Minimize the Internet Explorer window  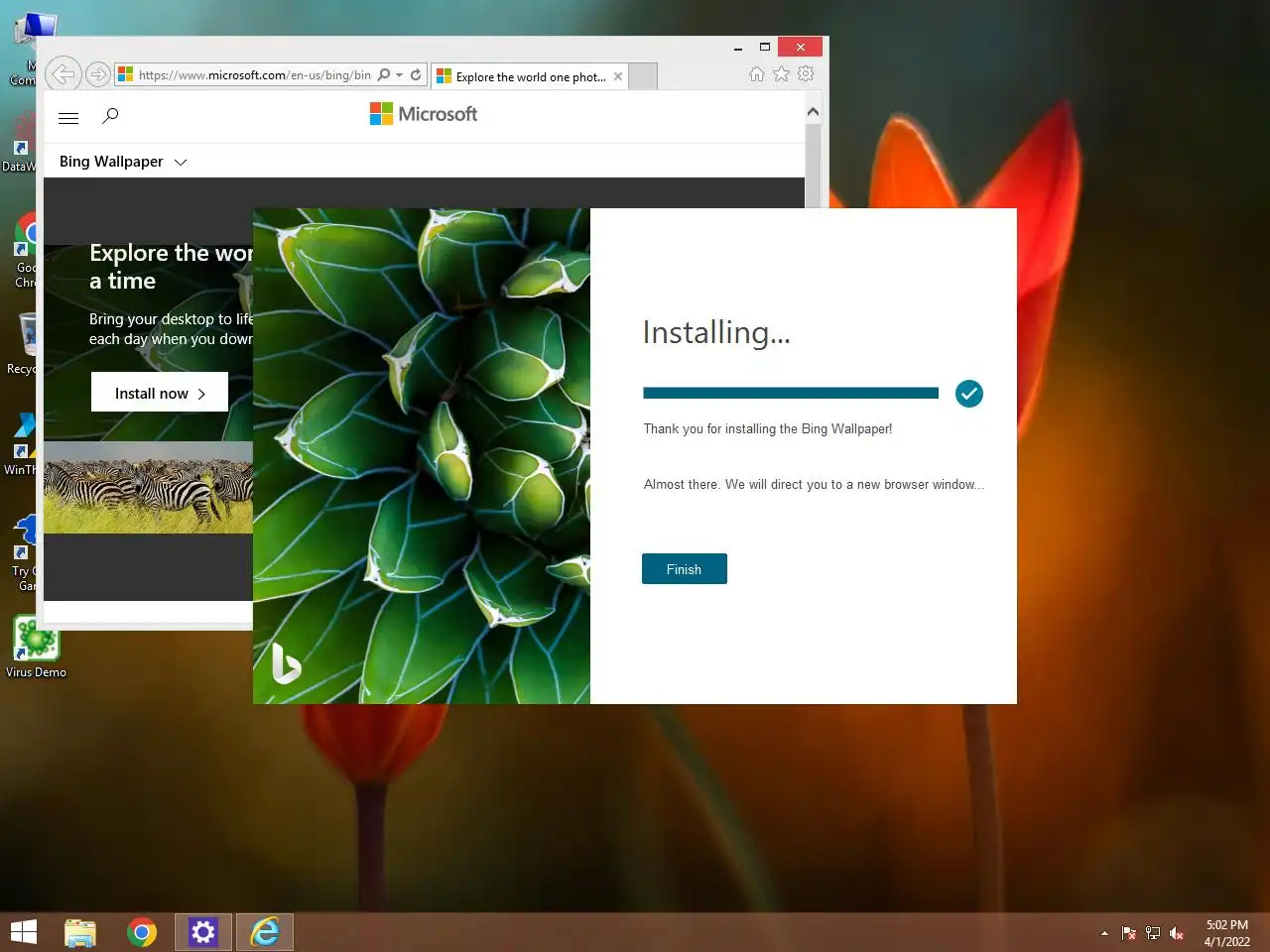738,48
